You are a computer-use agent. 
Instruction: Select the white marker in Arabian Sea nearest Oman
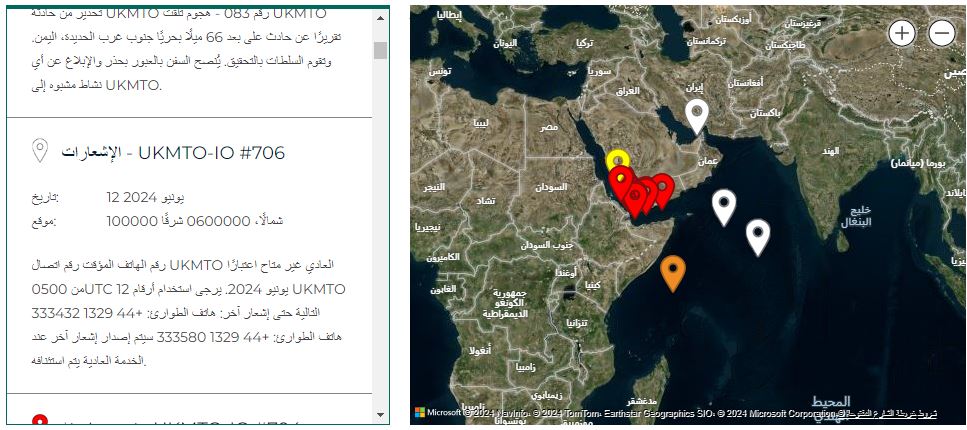(724, 208)
